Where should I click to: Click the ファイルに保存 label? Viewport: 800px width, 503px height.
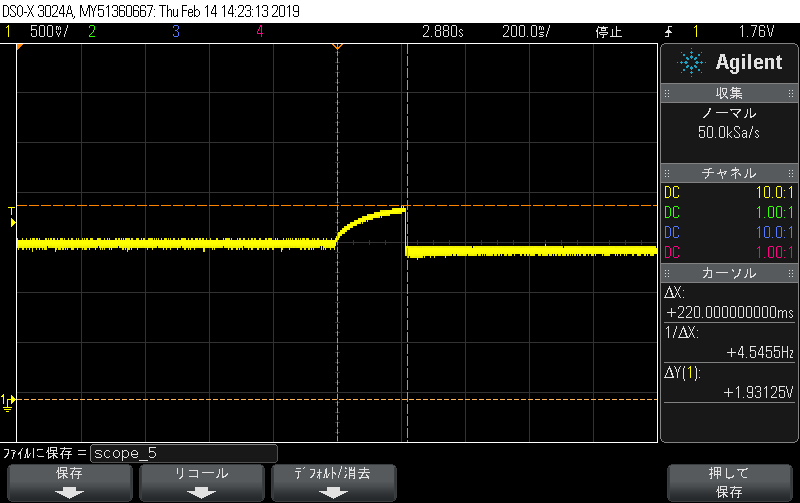click(38, 453)
